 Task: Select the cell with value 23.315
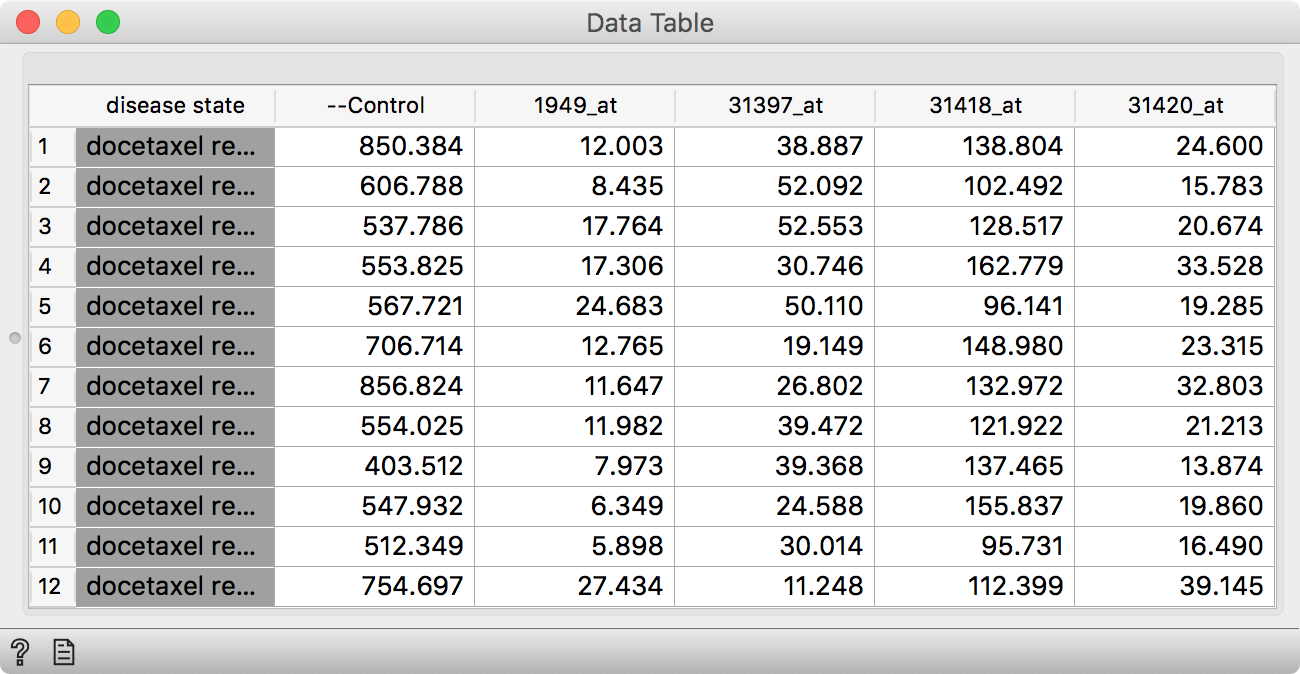pyautogui.click(x=1175, y=346)
